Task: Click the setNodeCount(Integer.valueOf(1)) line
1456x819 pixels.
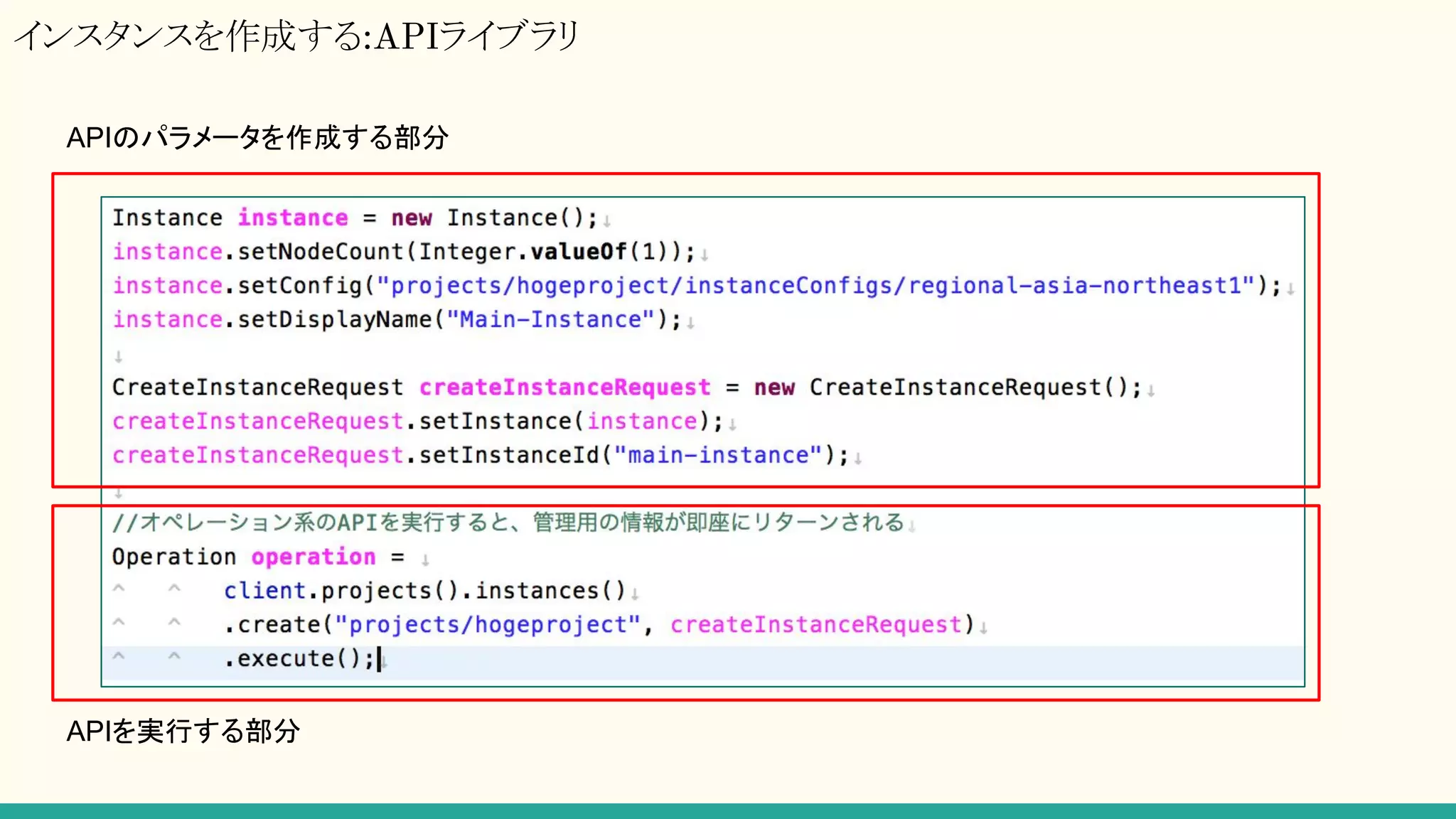Action: (x=403, y=252)
